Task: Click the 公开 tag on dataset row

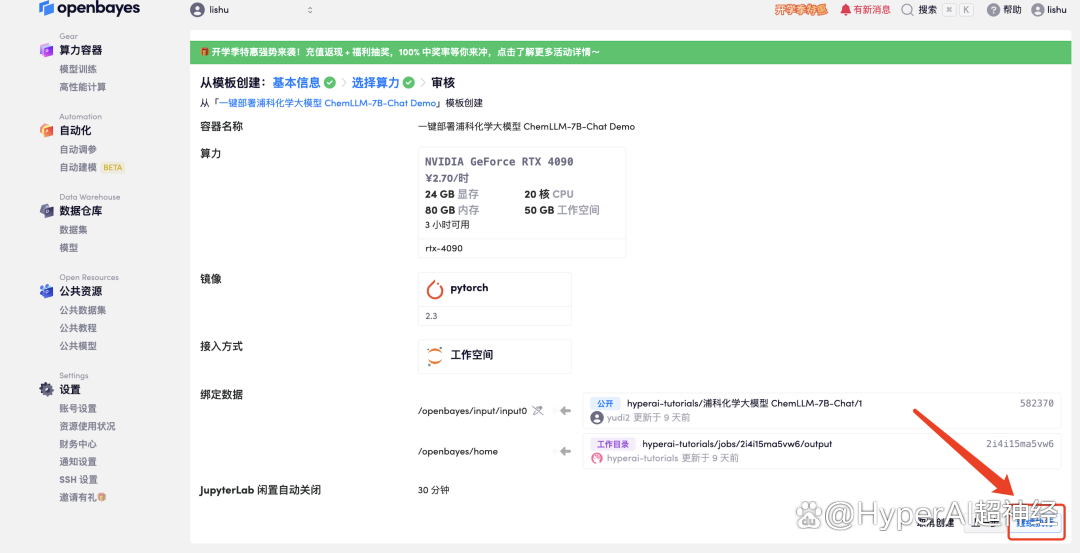Action: 605,404
